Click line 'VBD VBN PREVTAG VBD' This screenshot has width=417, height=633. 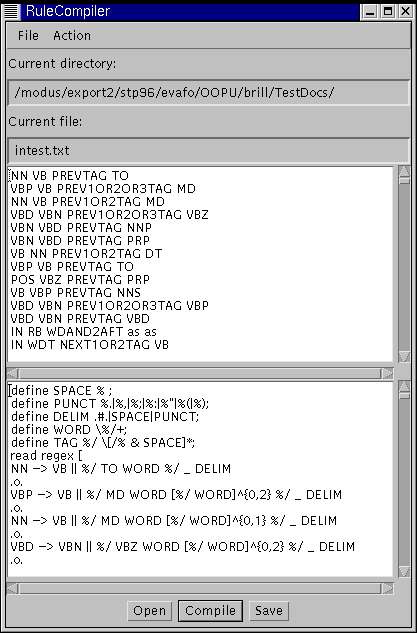tap(80, 319)
